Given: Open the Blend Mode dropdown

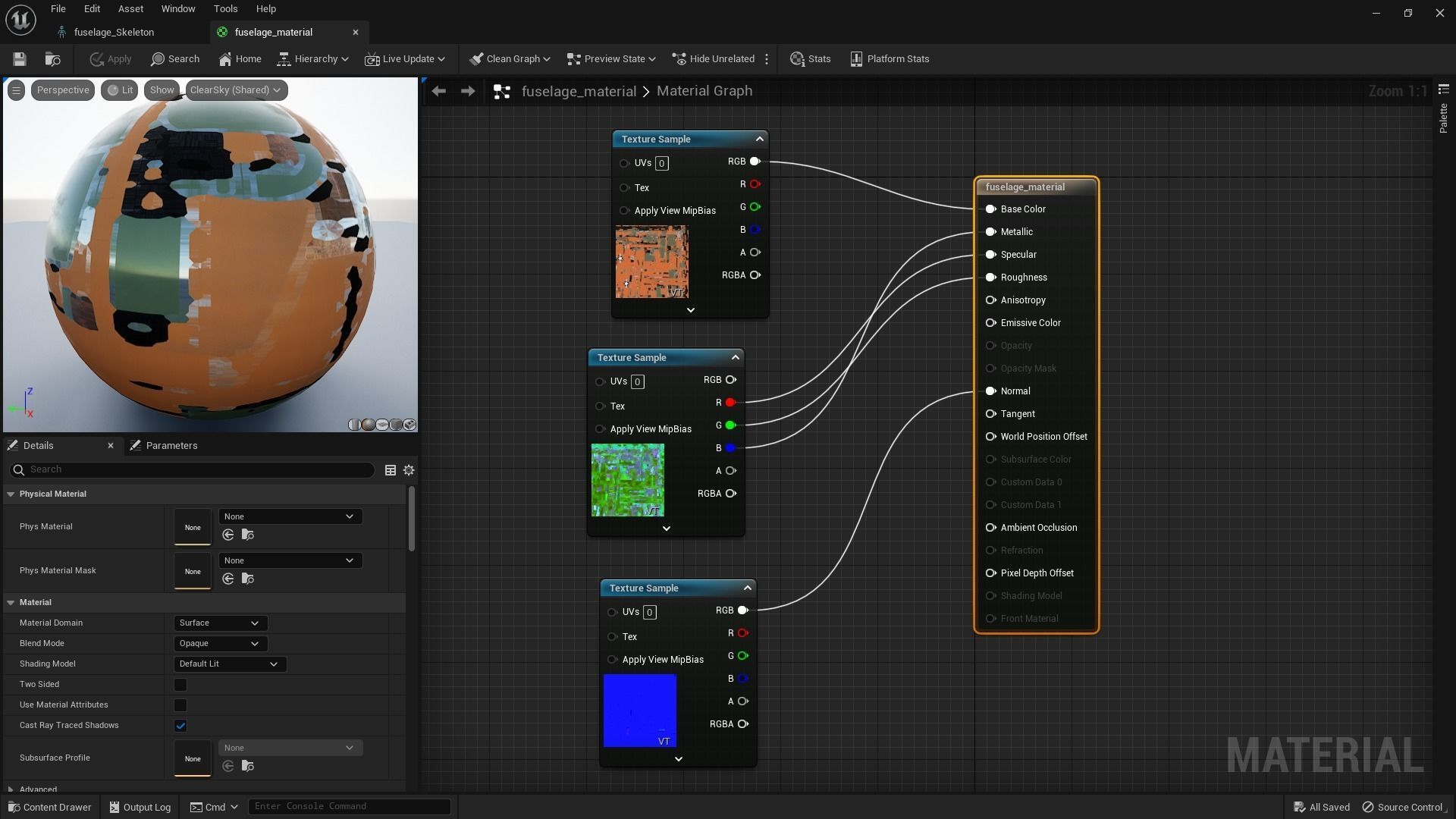Looking at the screenshot, I should 220,644.
